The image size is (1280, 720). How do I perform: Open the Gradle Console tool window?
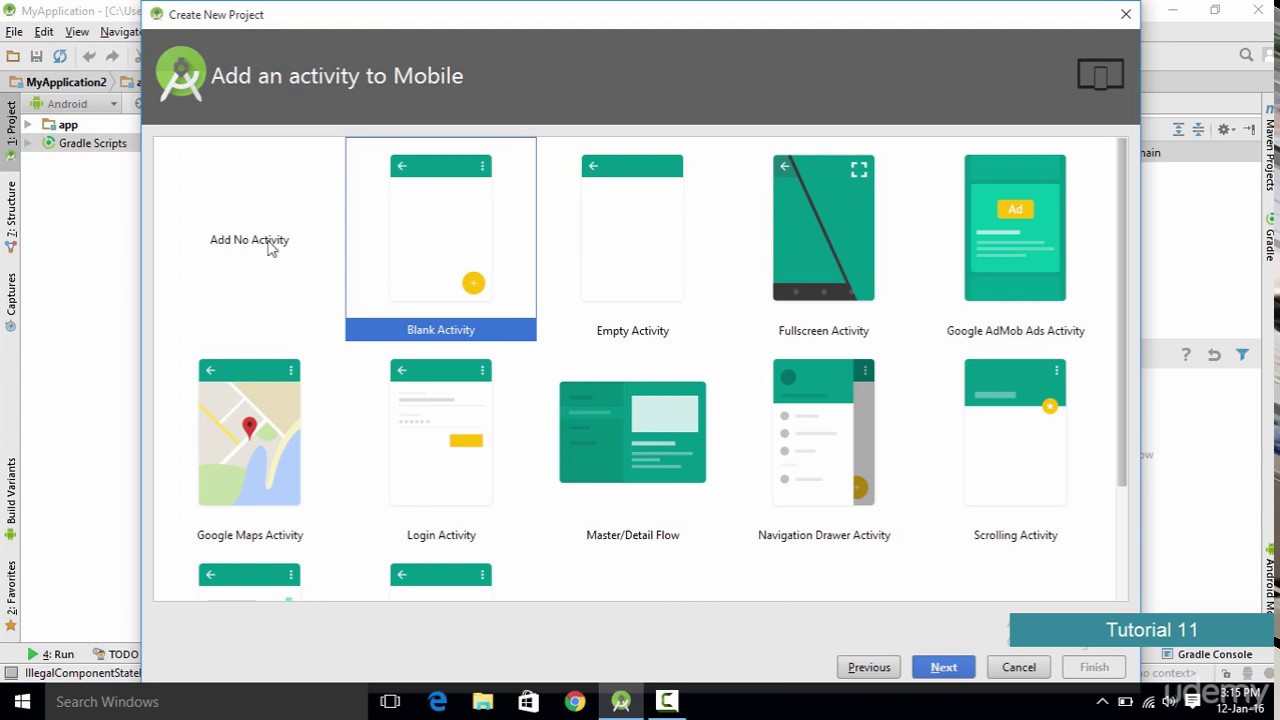1207,654
